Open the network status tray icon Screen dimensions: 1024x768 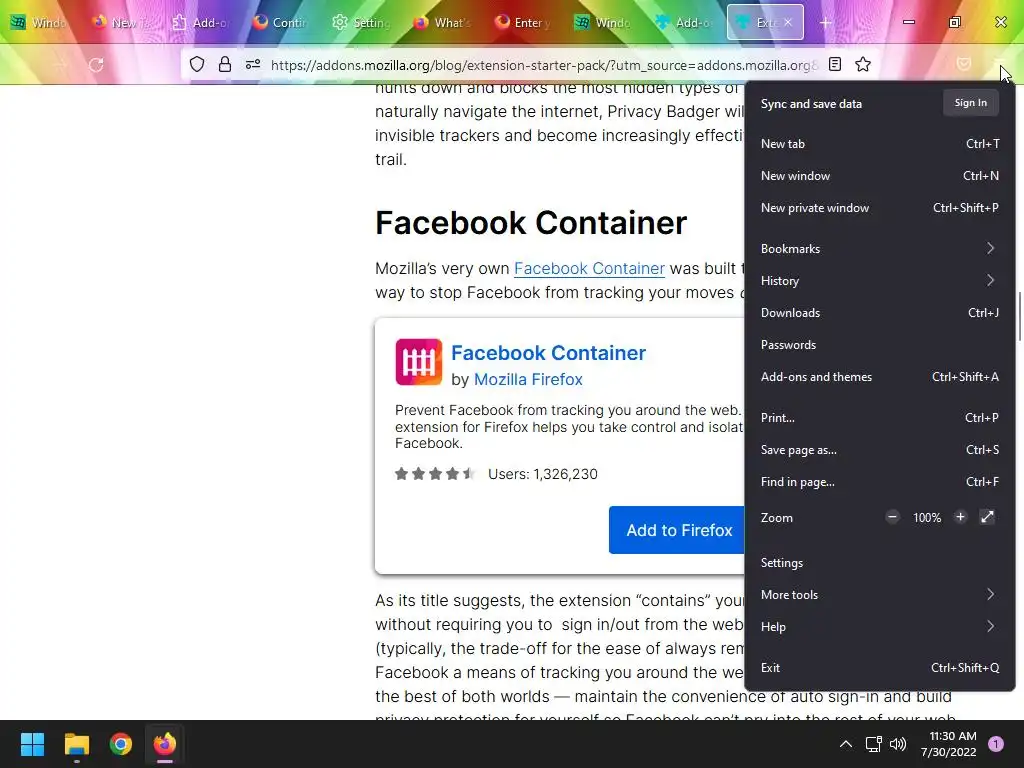873,744
